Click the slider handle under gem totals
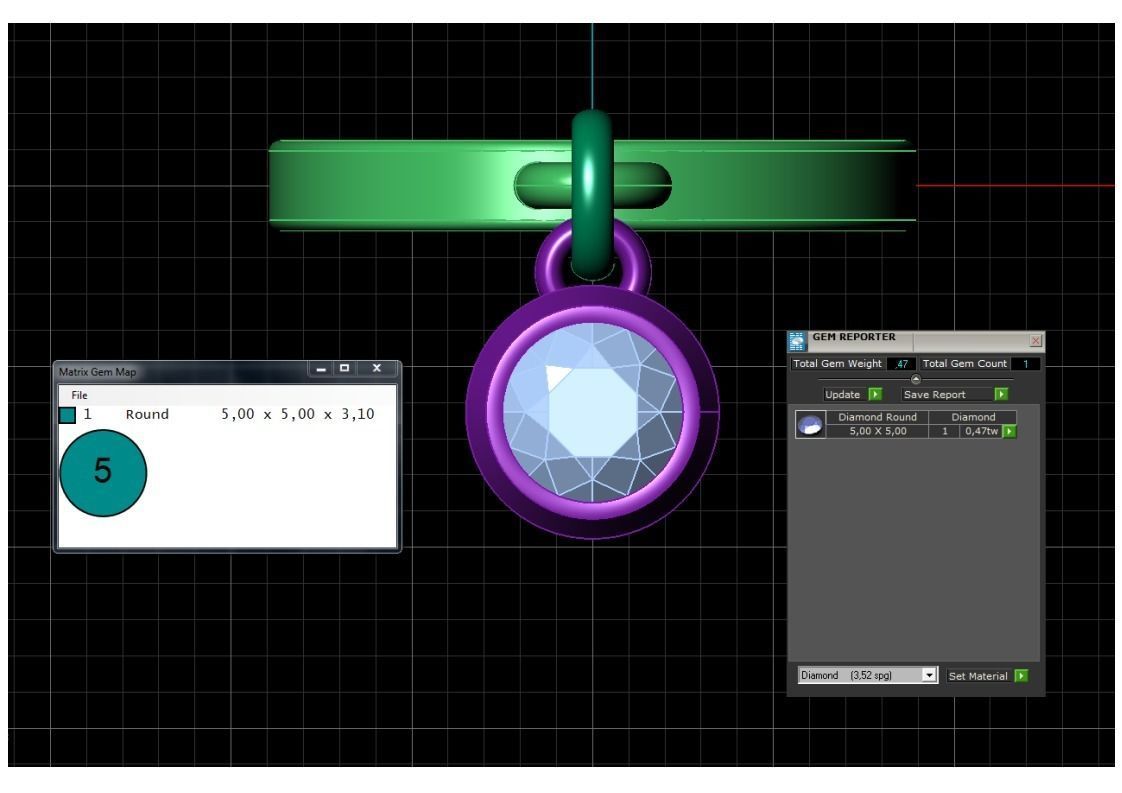This screenshot has width=1122, height=793. pyautogui.click(x=915, y=379)
